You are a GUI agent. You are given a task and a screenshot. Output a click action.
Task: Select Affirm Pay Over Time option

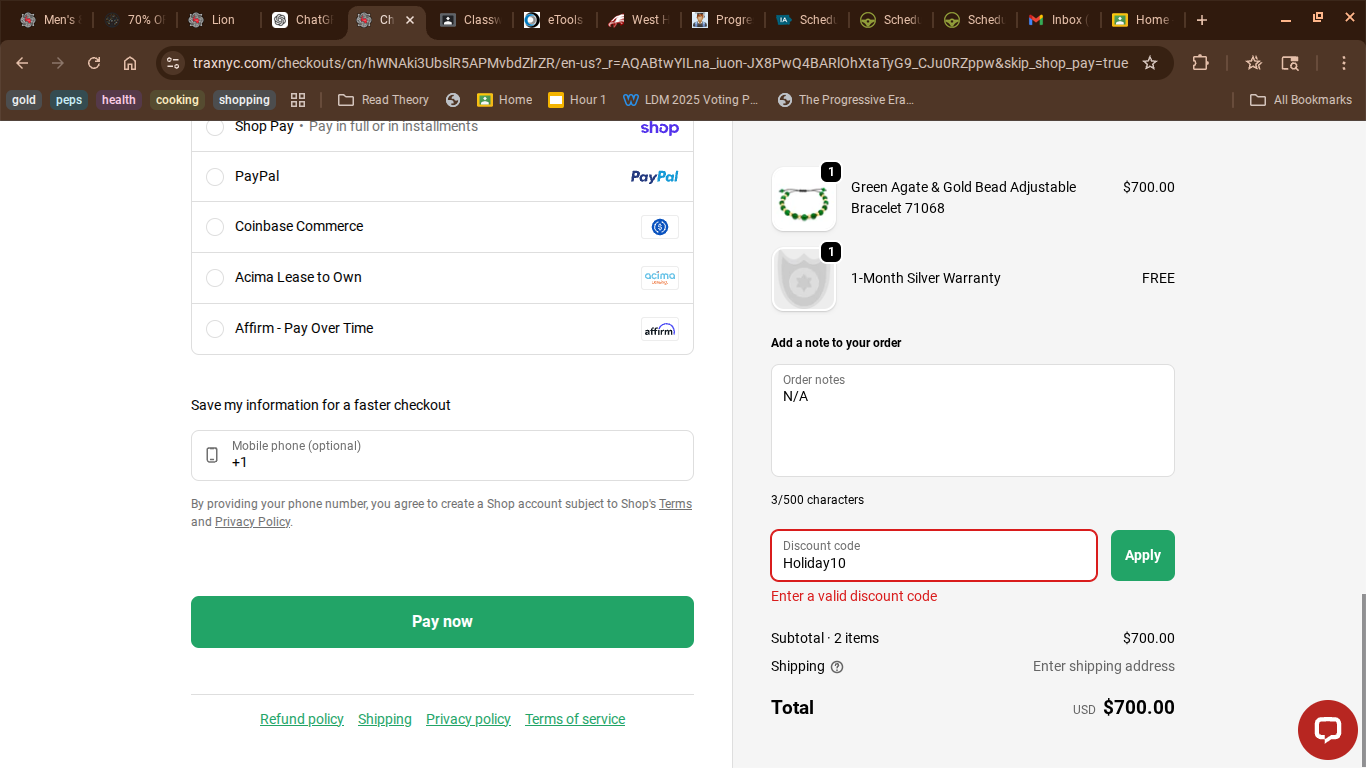click(215, 329)
